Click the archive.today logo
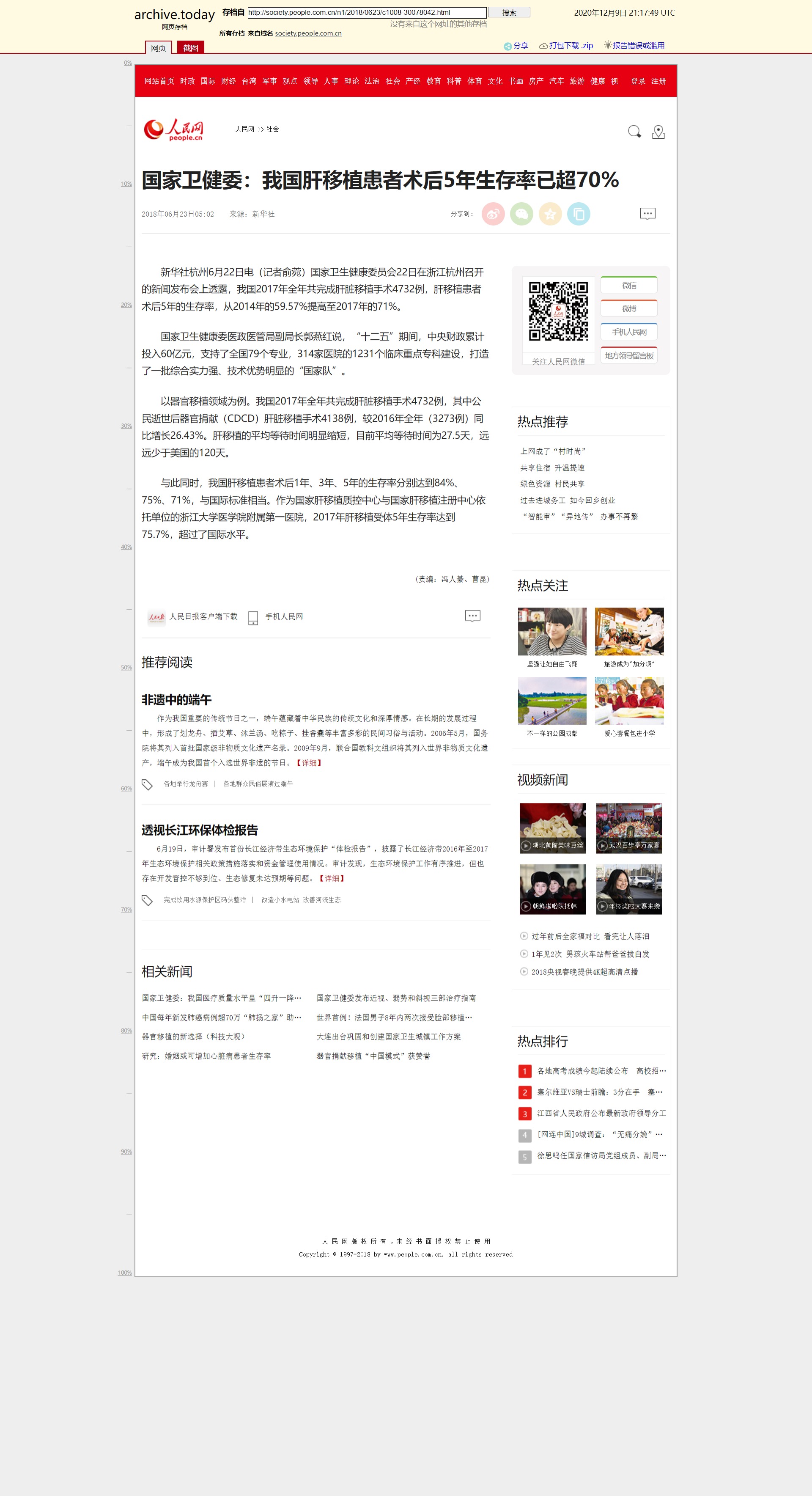The image size is (812, 1496). pyautogui.click(x=174, y=14)
